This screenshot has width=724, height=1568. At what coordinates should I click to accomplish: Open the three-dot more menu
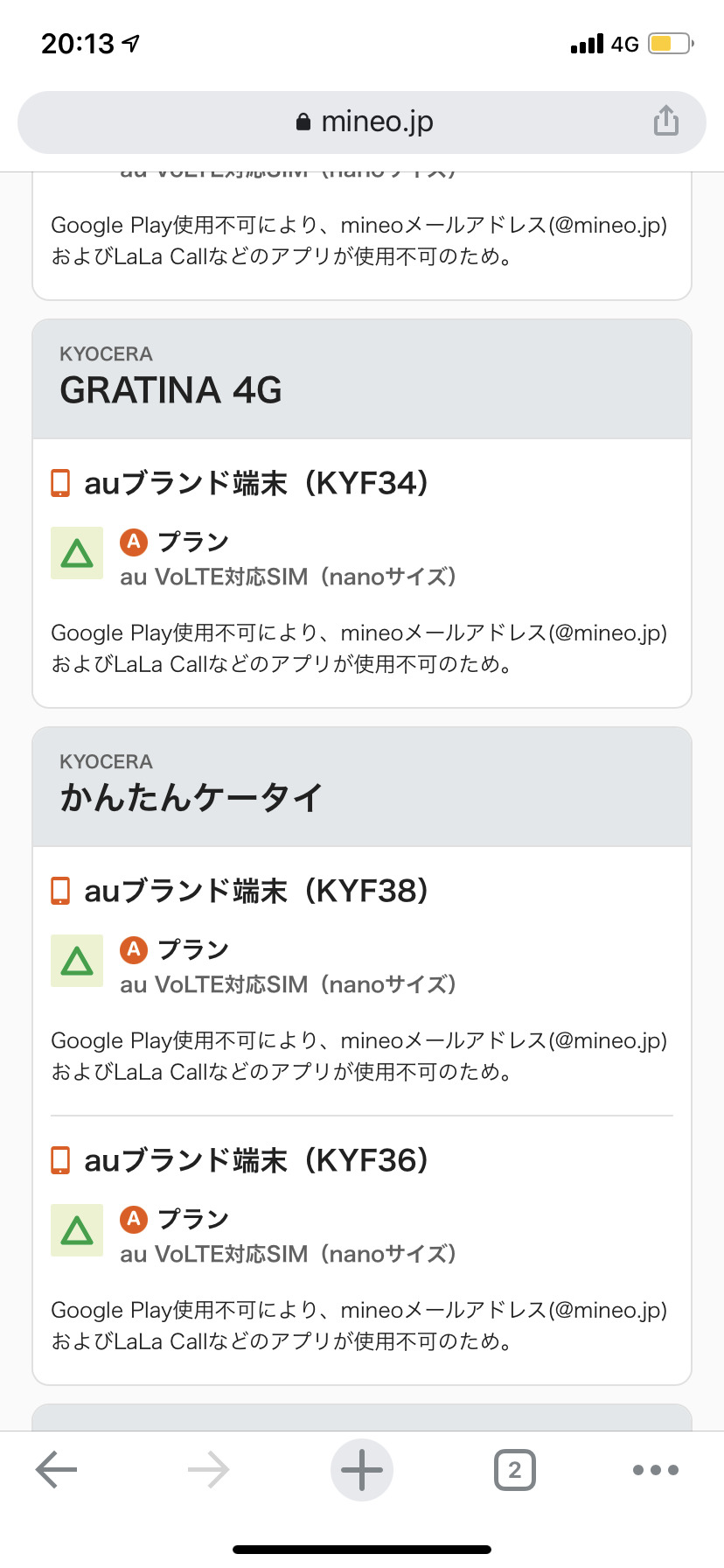click(x=656, y=1470)
